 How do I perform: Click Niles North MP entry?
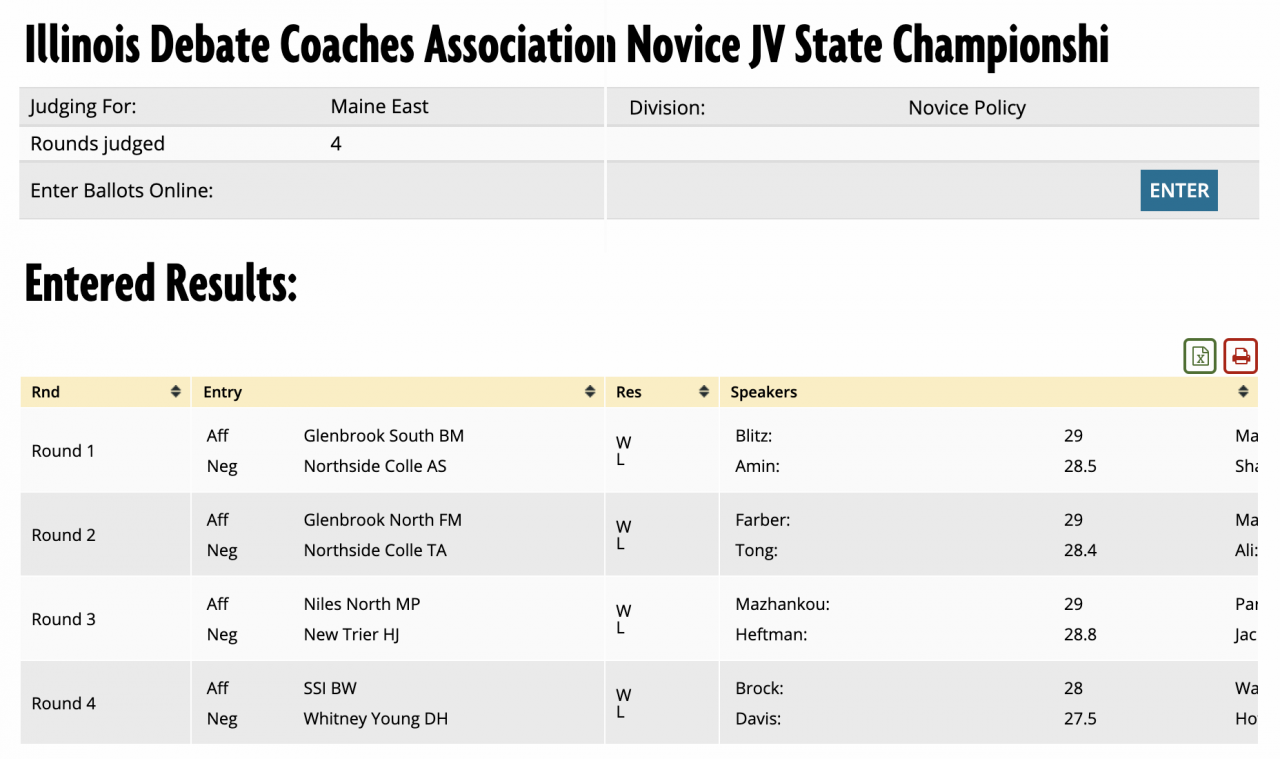click(362, 604)
